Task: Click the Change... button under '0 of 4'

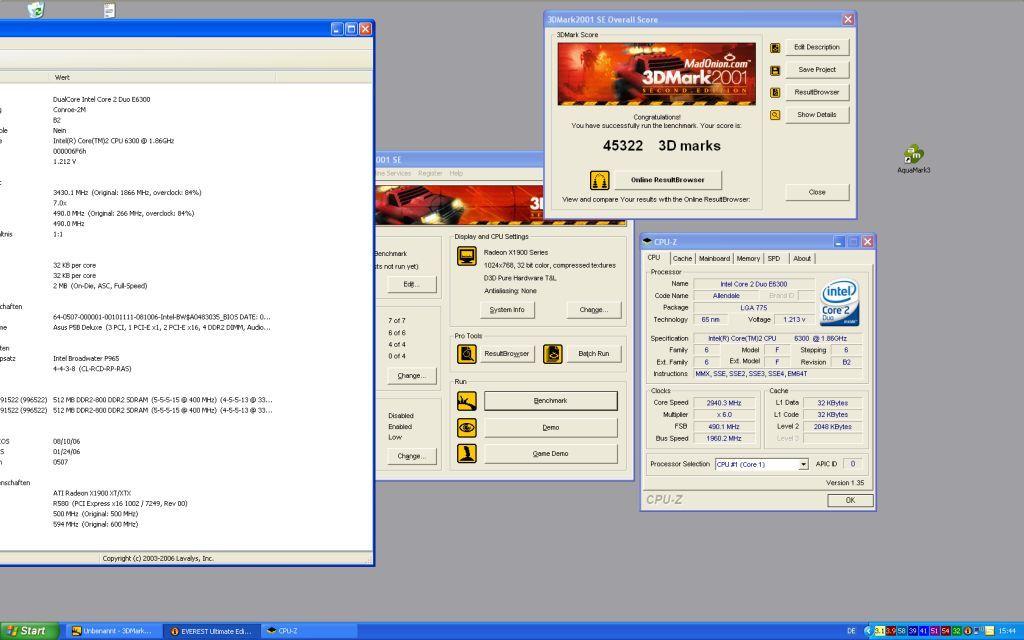Action: (x=411, y=376)
